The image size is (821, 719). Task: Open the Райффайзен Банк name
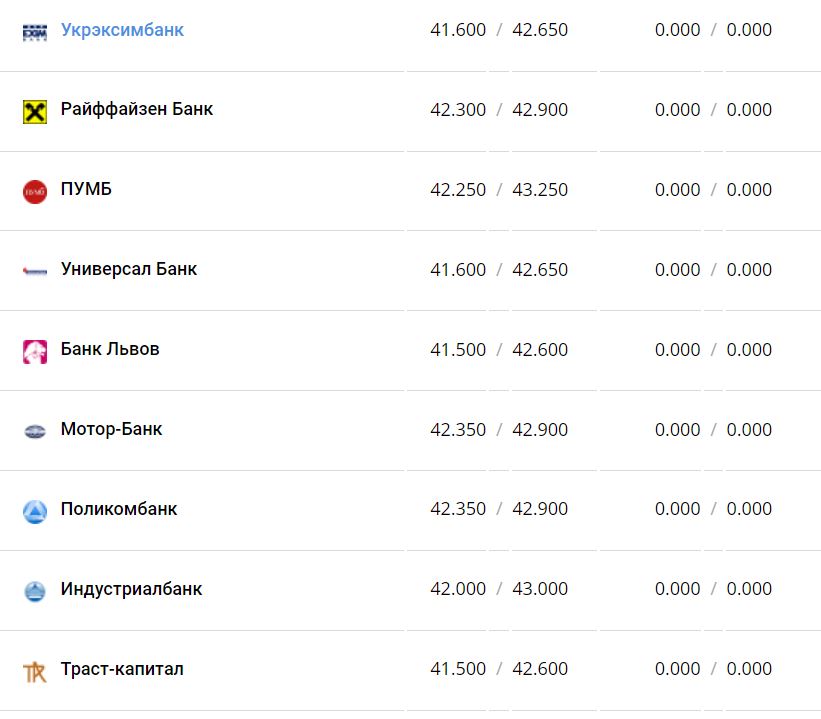[x=136, y=109]
